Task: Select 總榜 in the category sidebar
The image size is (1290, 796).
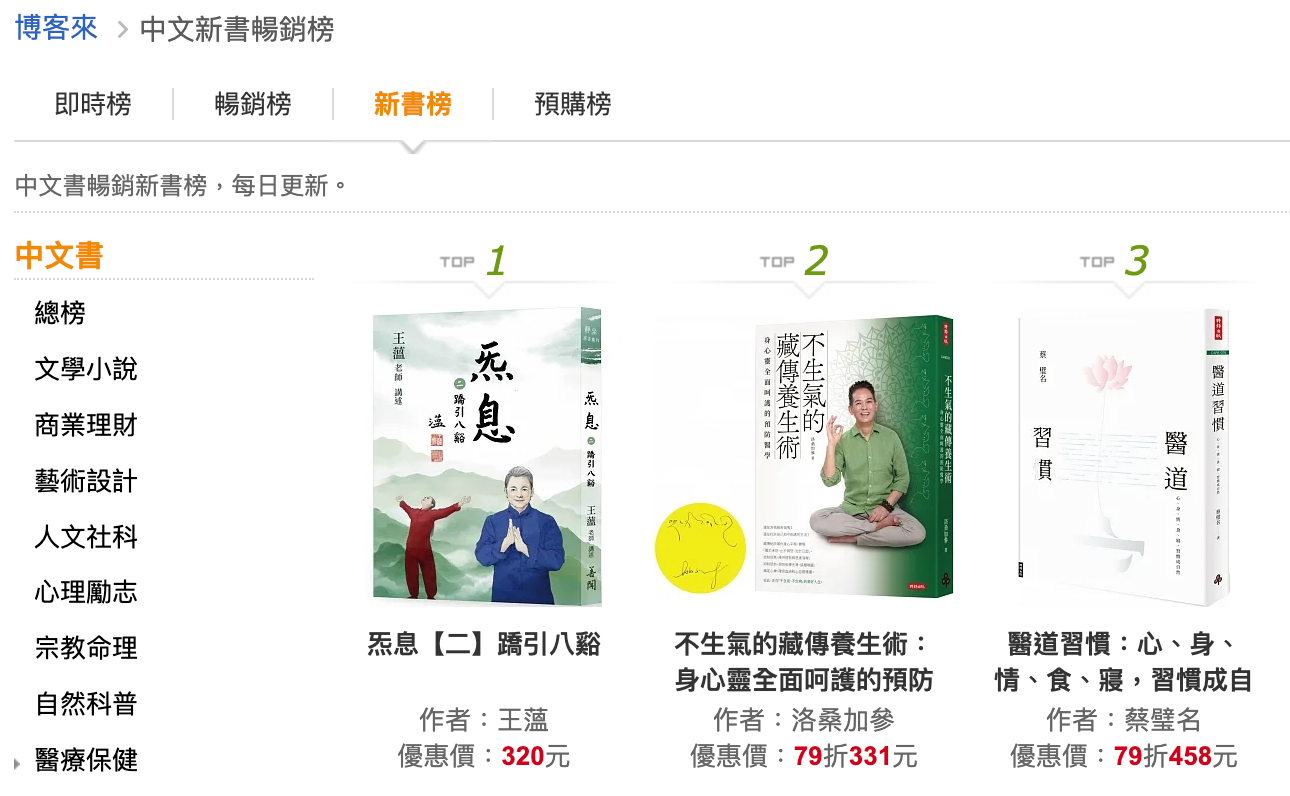Action: click(x=60, y=314)
